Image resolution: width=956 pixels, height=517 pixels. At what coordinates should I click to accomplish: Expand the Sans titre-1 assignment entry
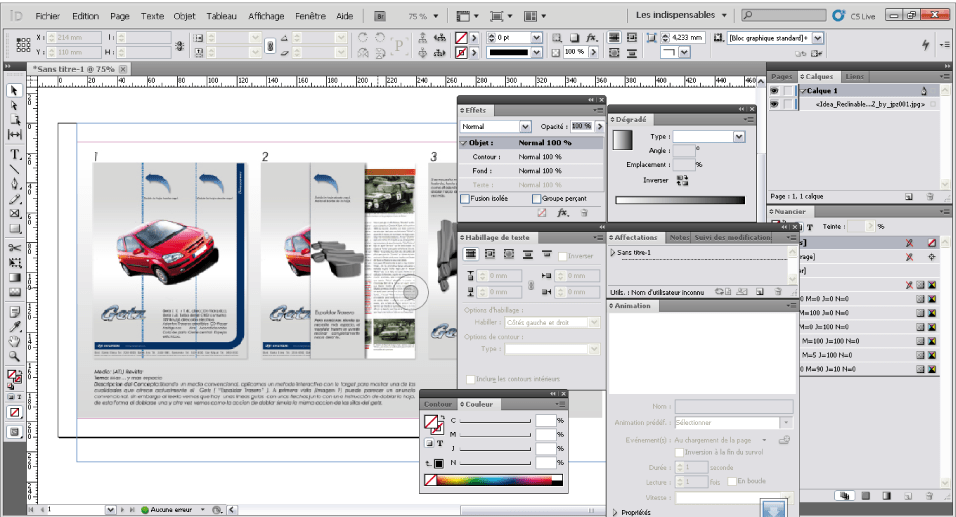613,252
